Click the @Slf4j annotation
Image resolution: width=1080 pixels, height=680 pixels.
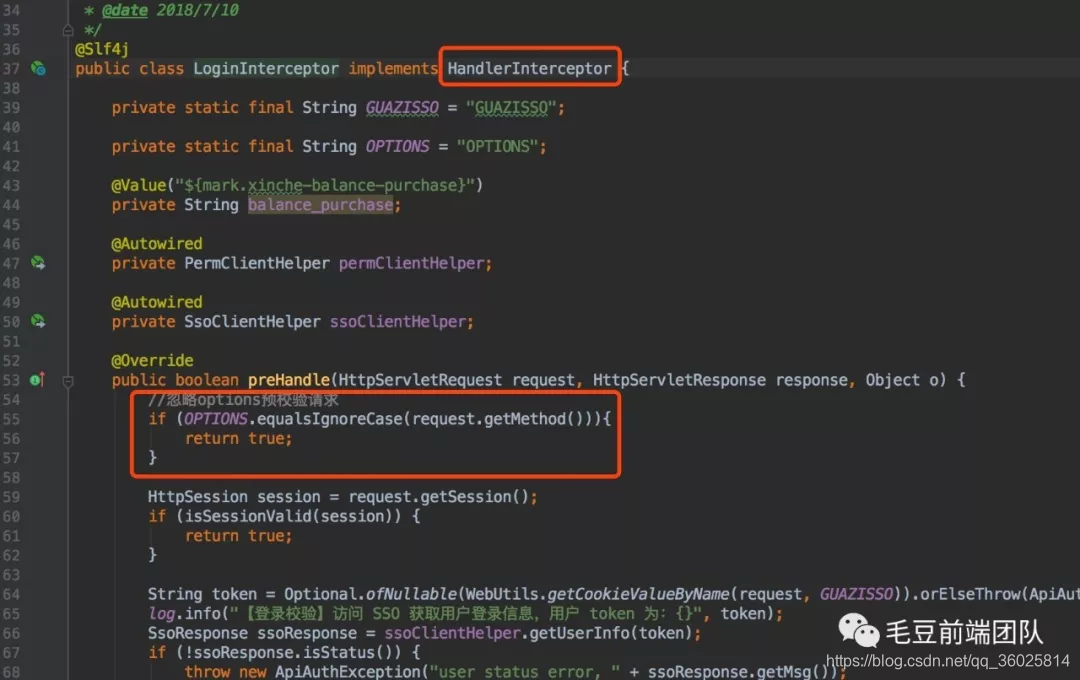(101, 49)
